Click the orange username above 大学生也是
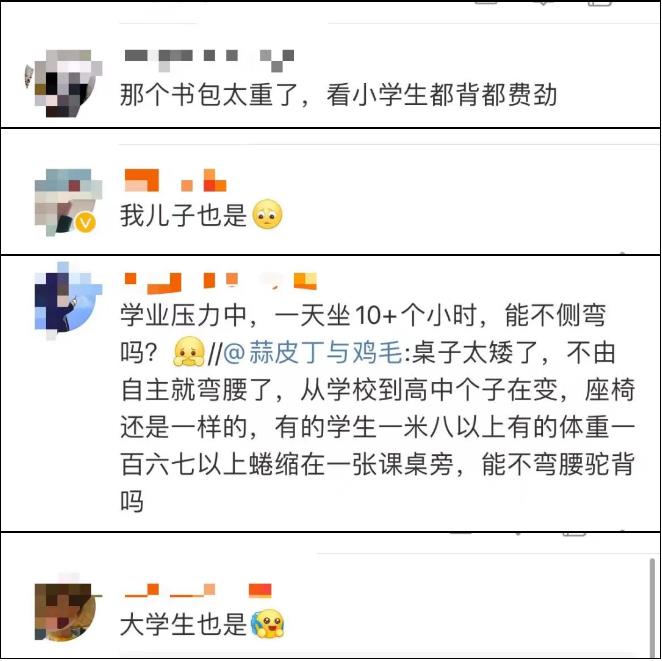The image size is (662, 661). 198,590
